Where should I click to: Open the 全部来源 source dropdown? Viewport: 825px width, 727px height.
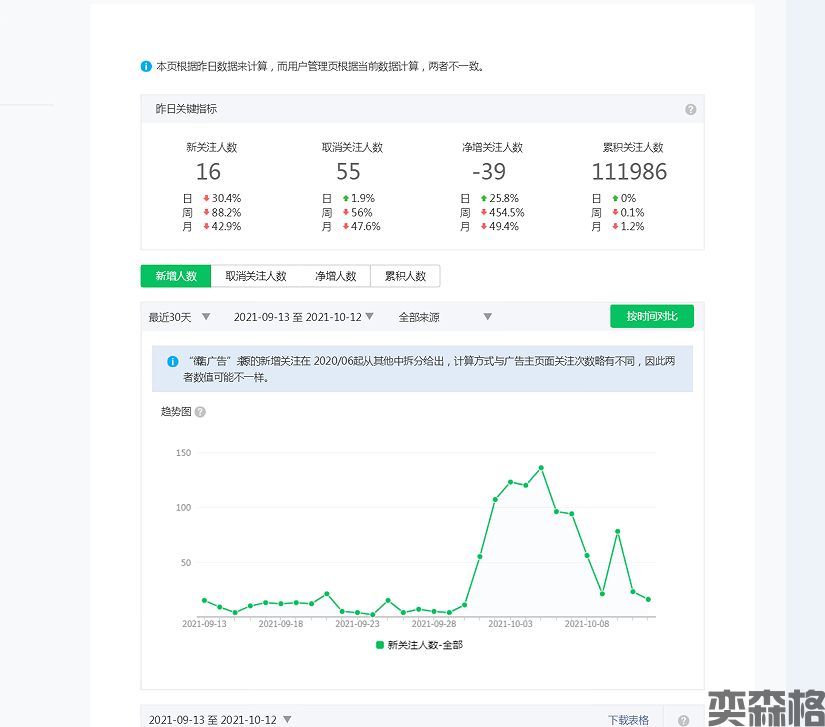click(445, 317)
